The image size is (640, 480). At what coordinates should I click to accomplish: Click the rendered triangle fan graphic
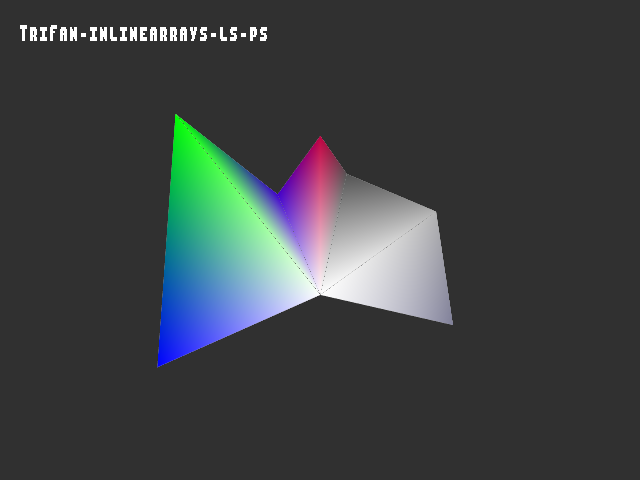pyautogui.click(x=305, y=240)
